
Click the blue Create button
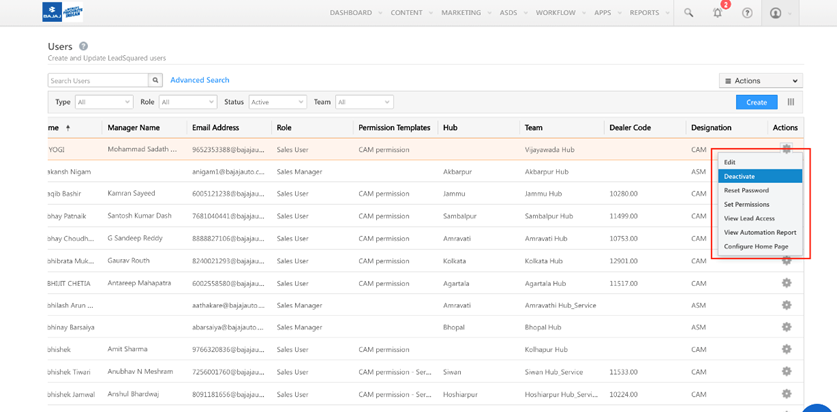[756, 102]
